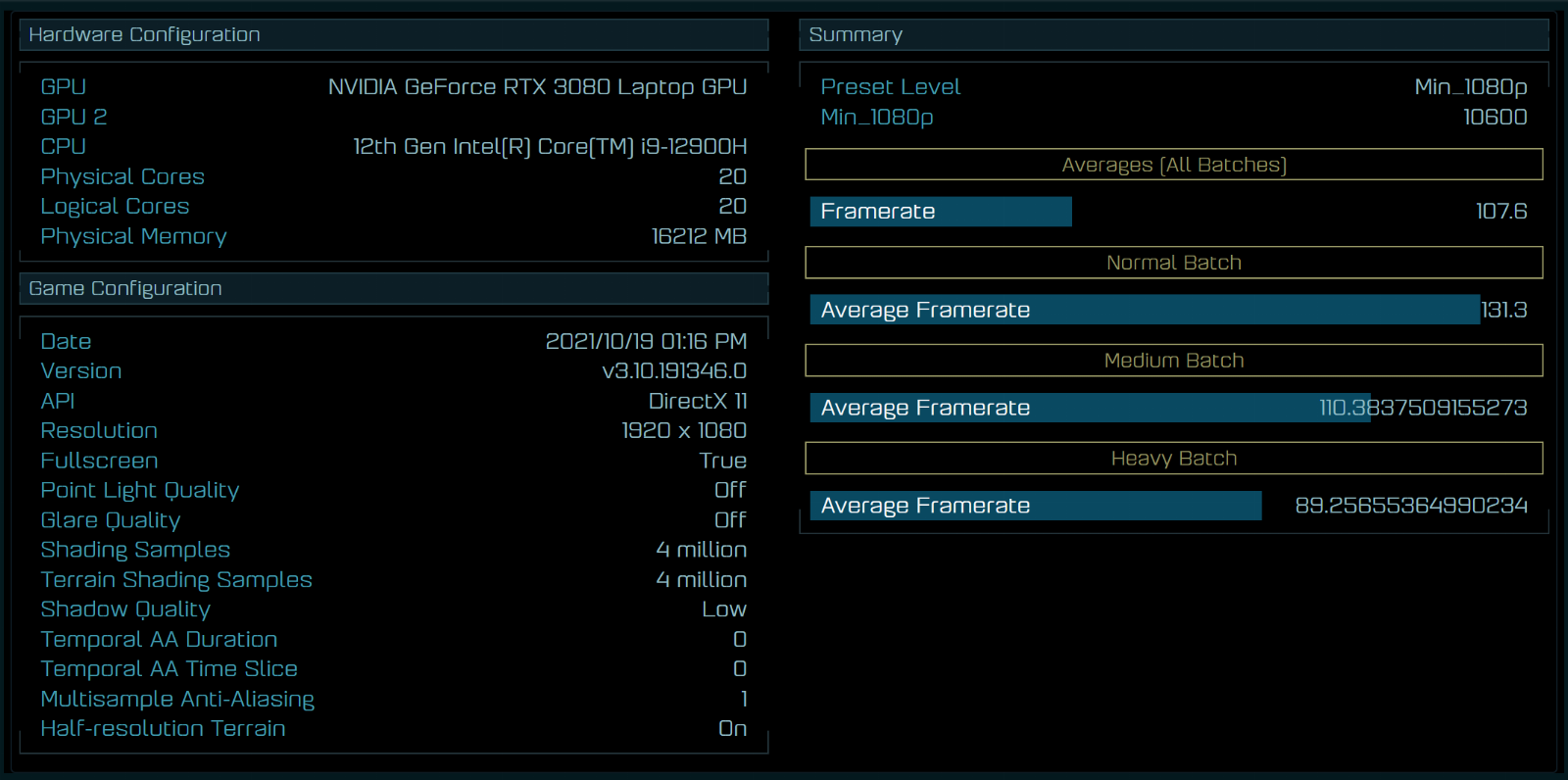Click the DirectX 11 value
The image size is (1568, 780).
tap(698, 401)
